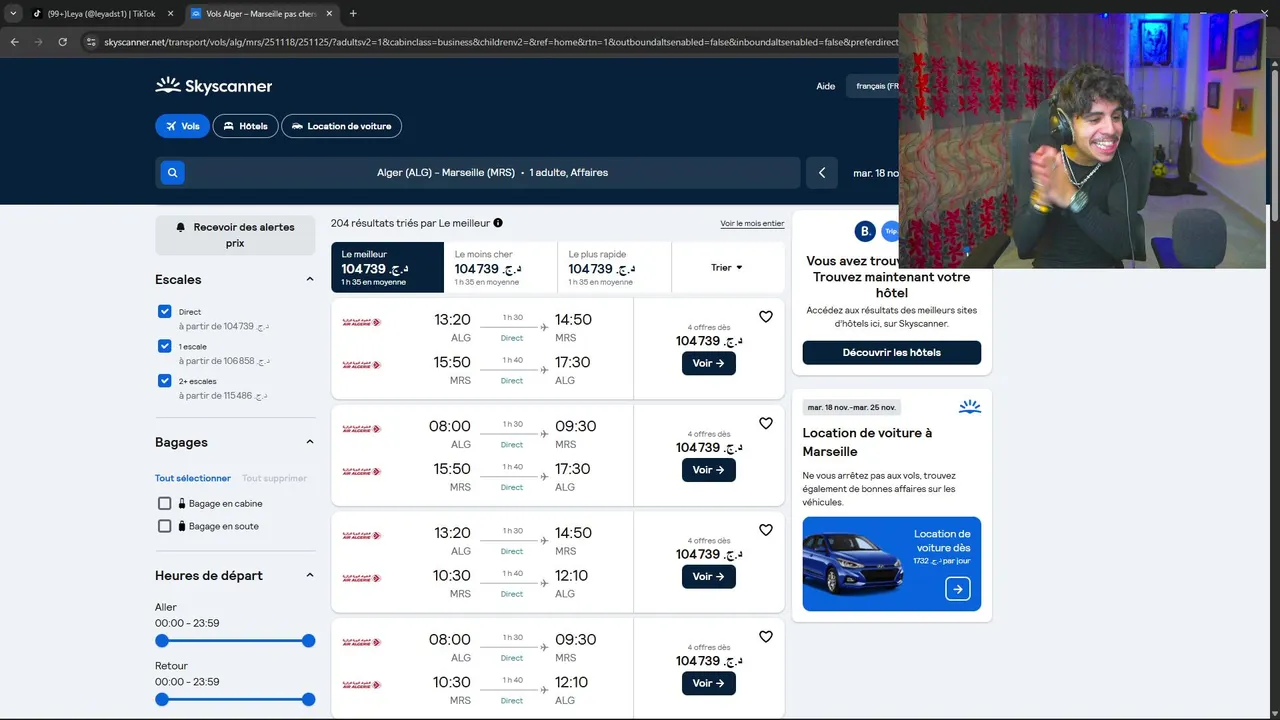Switch to the Vols section
Viewport: 1280px width, 720px height.
tap(182, 126)
